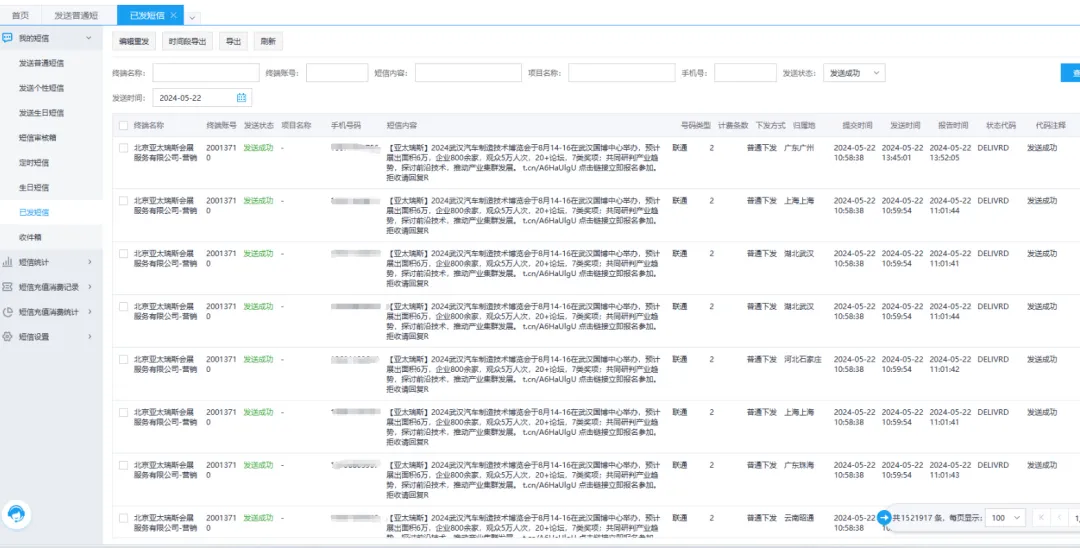Check the row with 归属地 广东珠海
This screenshot has height=548, width=1080.
[123, 465]
